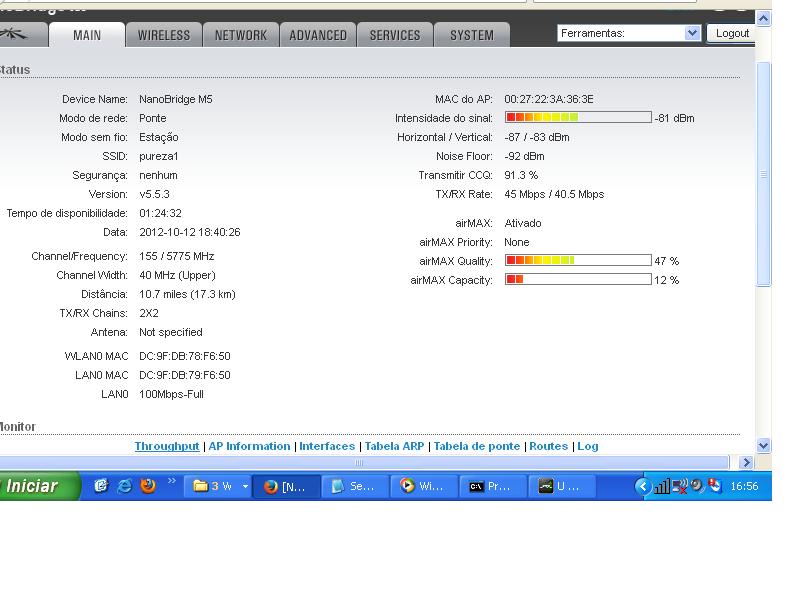Open the Tabela ARP link
This screenshot has width=800, height=600.
pos(394,446)
